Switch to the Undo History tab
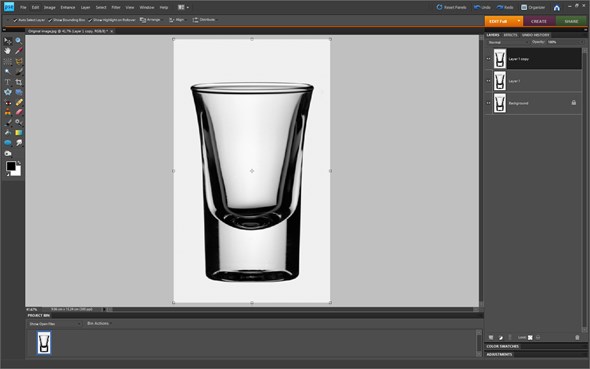 pos(535,35)
